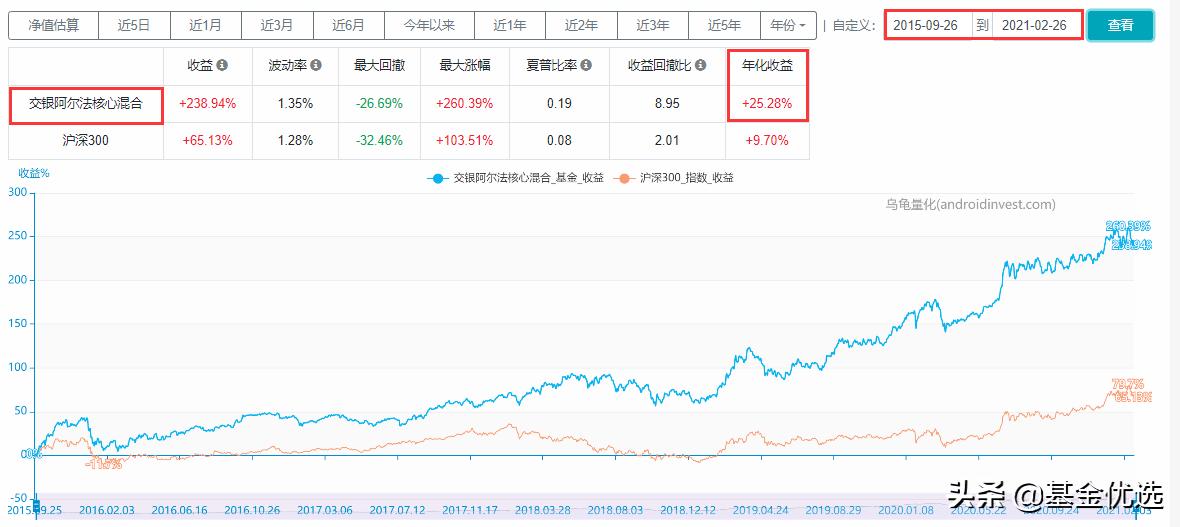The width and height of the screenshot is (1180, 527).
Task: Click annualized return +25.28%
Action: click(x=767, y=105)
